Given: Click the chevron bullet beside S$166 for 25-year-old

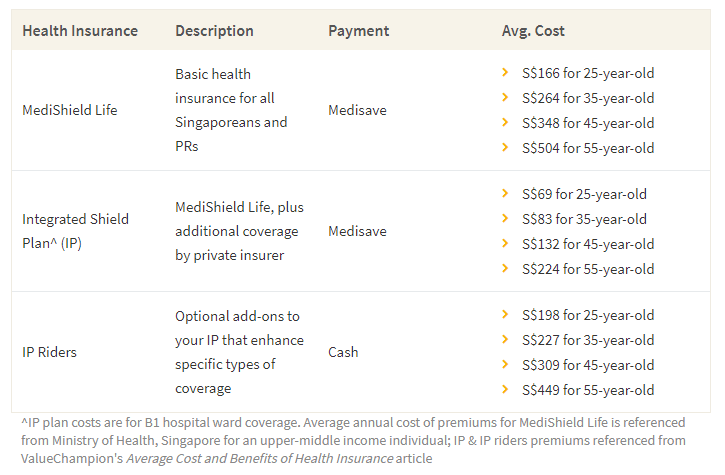Looking at the screenshot, I should point(506,73).
